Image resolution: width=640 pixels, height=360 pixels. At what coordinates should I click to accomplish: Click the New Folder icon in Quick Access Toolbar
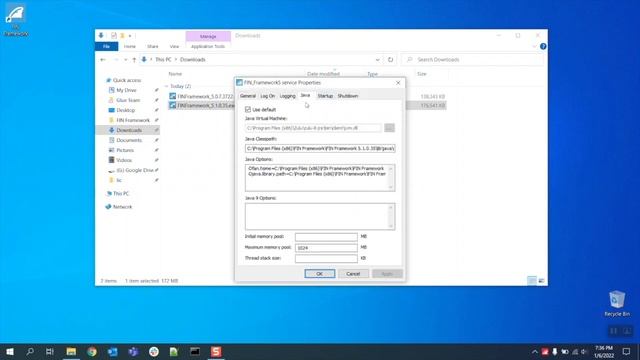click(122, 36)
